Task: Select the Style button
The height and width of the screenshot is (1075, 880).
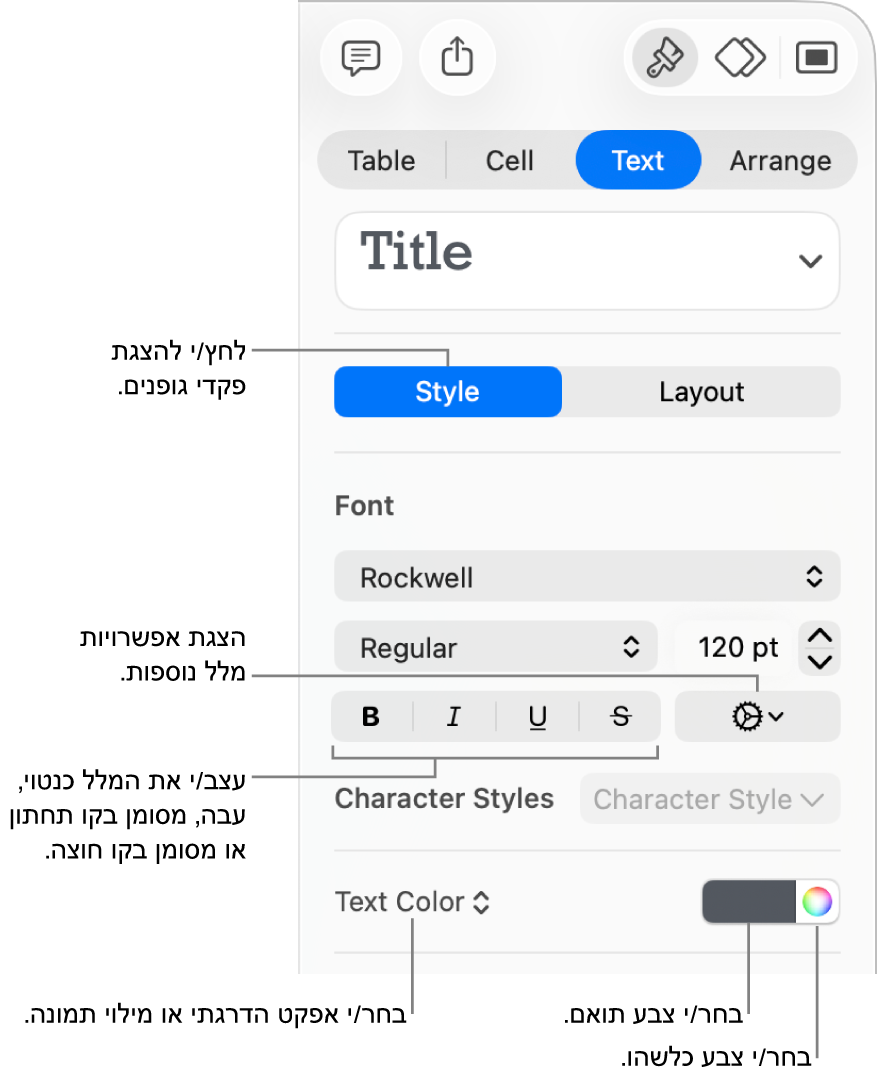Action: tap(447, 392)
